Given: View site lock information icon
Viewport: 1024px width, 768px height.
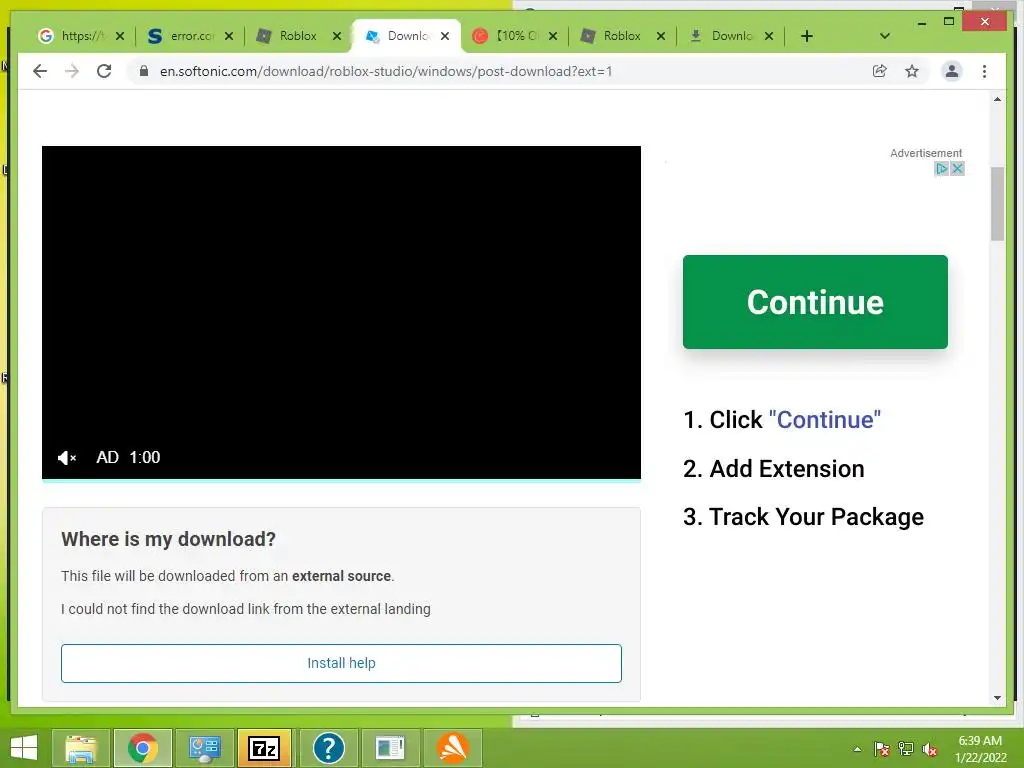Looking at the screenshot, I should (x=144, y=71).
